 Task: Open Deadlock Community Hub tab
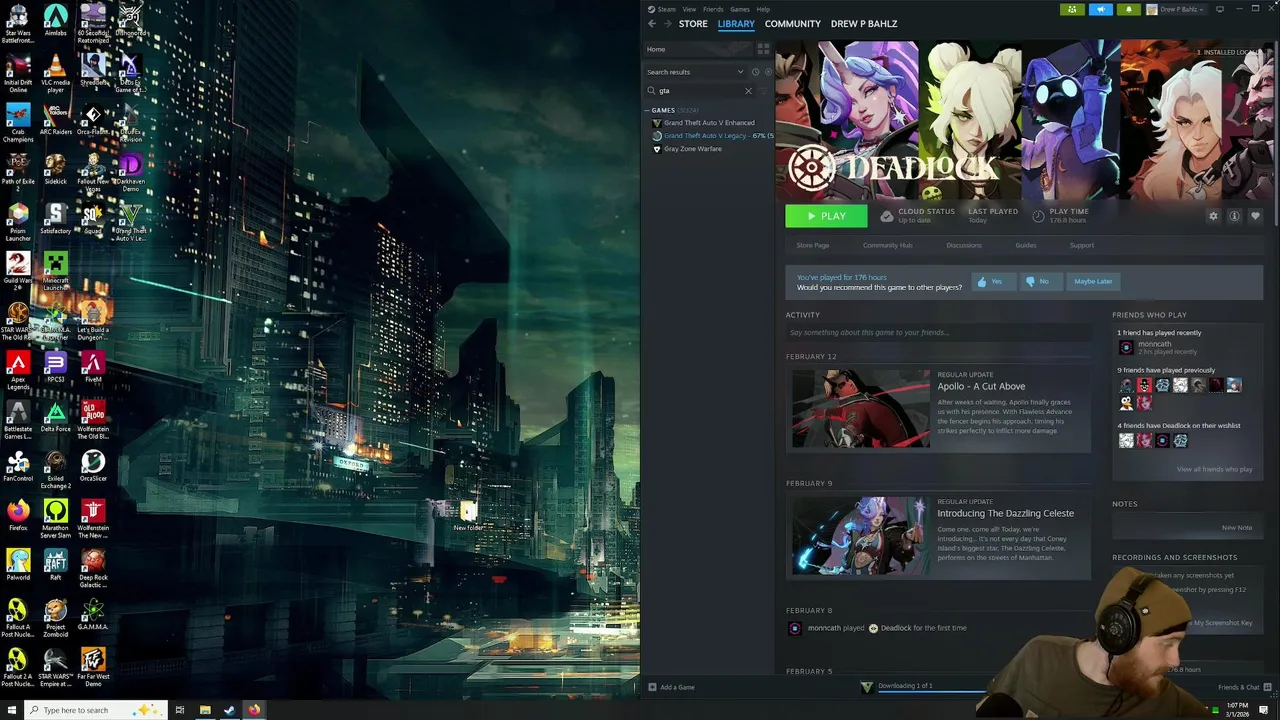[x=888, y=245]
